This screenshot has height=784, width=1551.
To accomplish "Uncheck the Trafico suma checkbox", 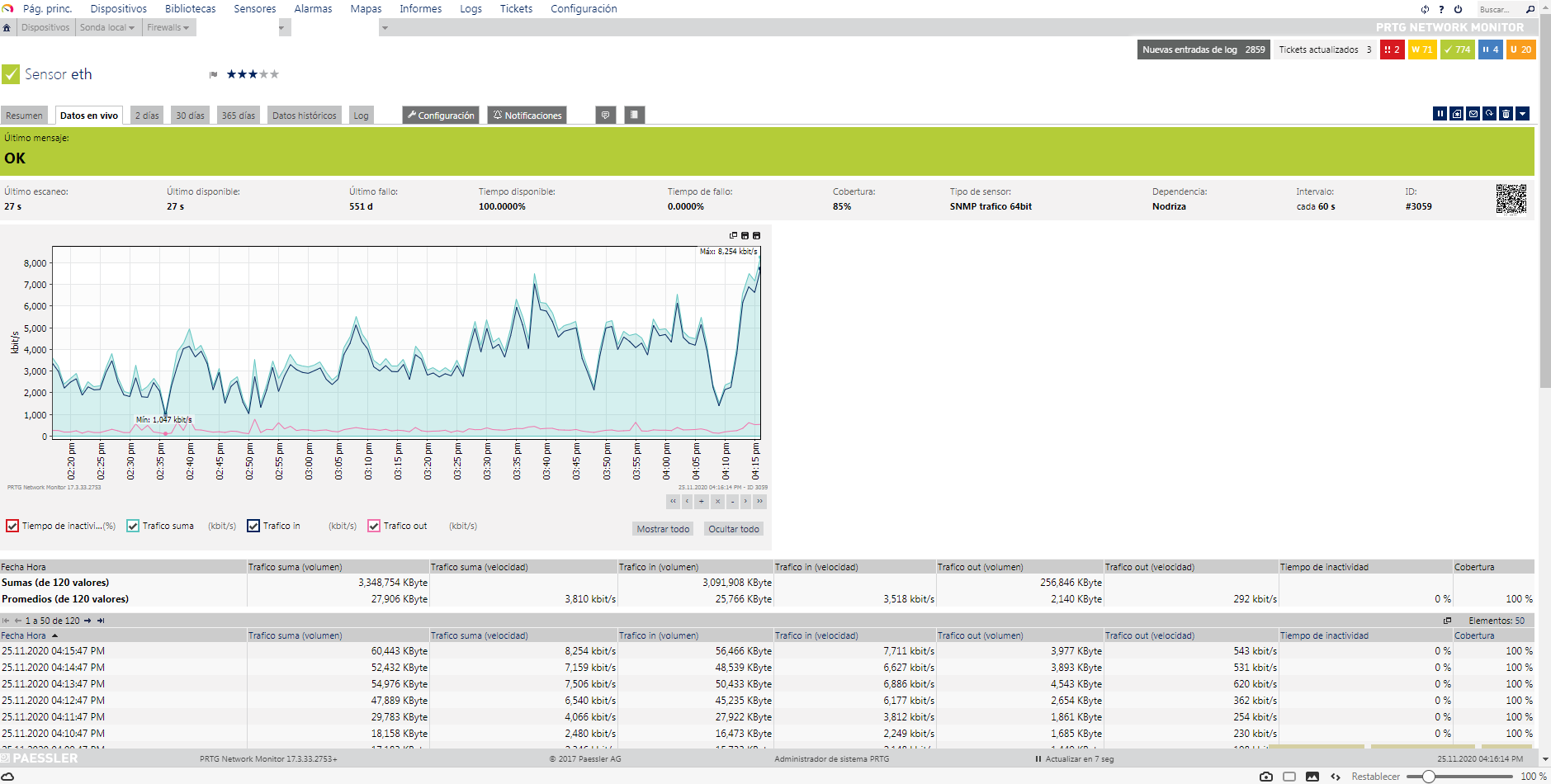I will click(133, 526).
